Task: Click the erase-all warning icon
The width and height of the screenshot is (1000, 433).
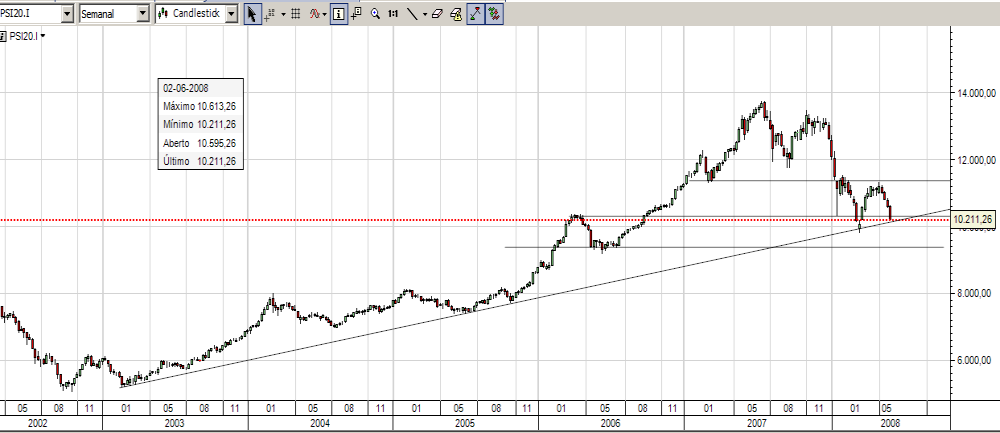Action: 455,13
